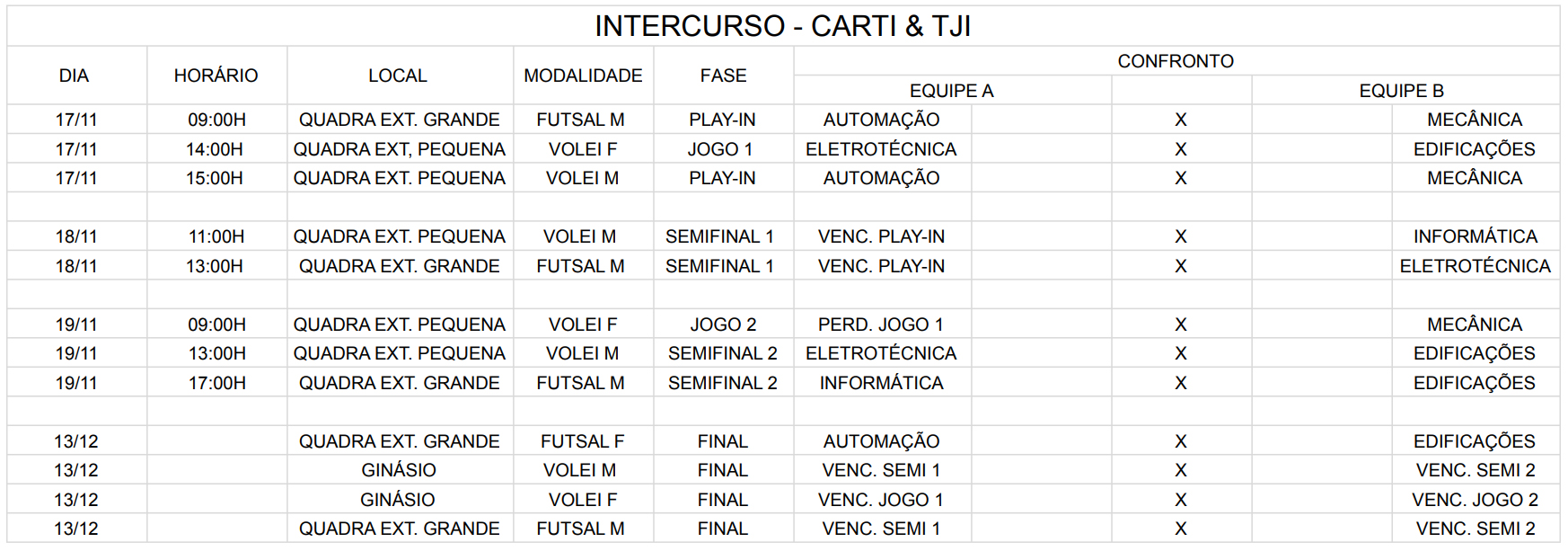Select the LOCAL column header

click(398, 76)
